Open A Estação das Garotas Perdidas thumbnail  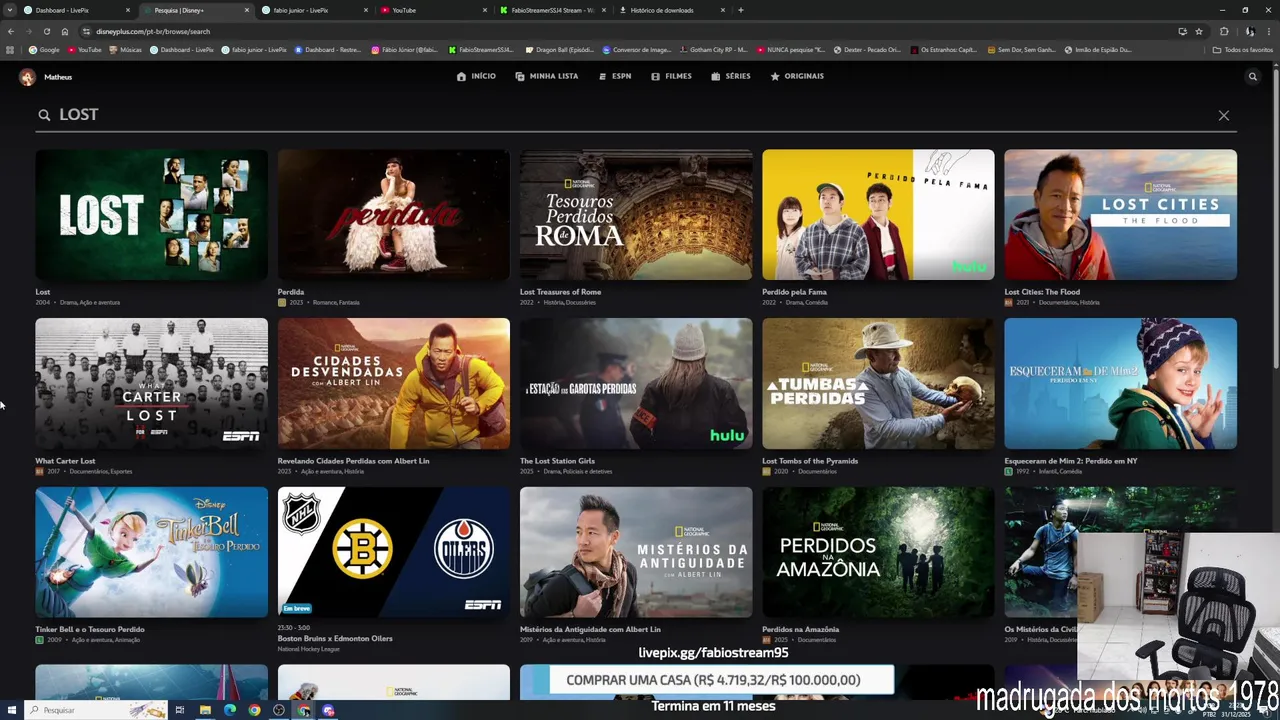636,384
